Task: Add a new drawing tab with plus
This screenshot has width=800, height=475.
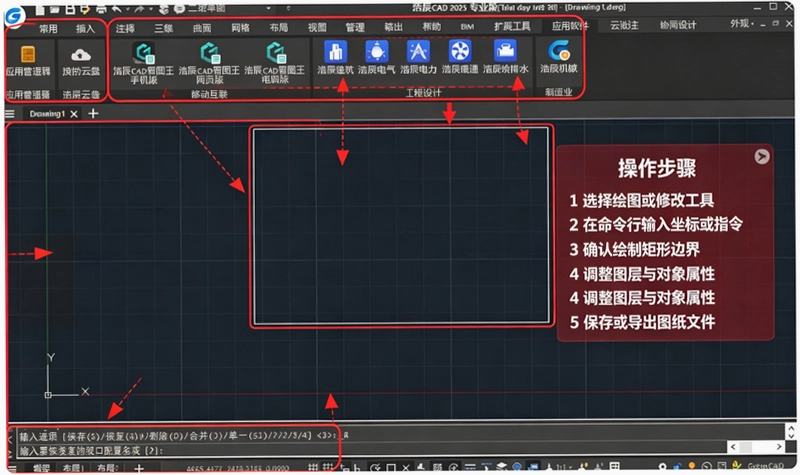Action: 93,113
